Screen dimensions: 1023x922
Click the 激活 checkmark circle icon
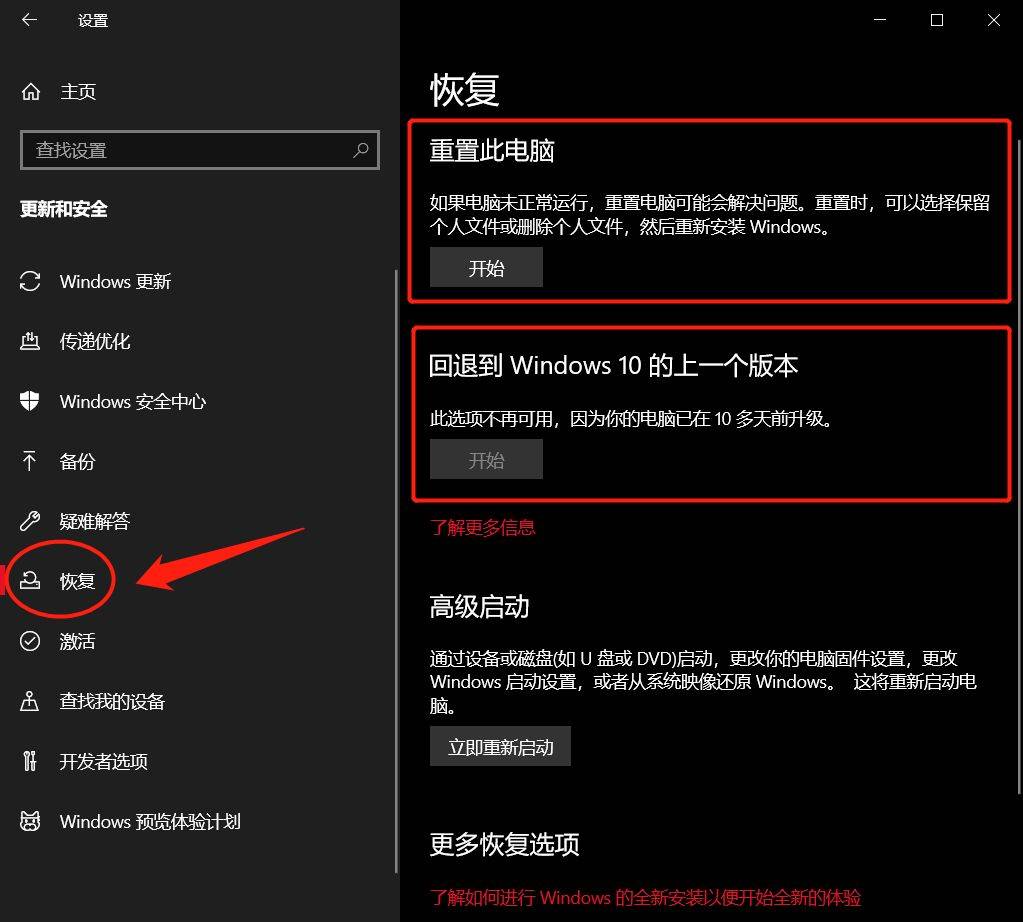pyautogui.click(x=30, y=641)
